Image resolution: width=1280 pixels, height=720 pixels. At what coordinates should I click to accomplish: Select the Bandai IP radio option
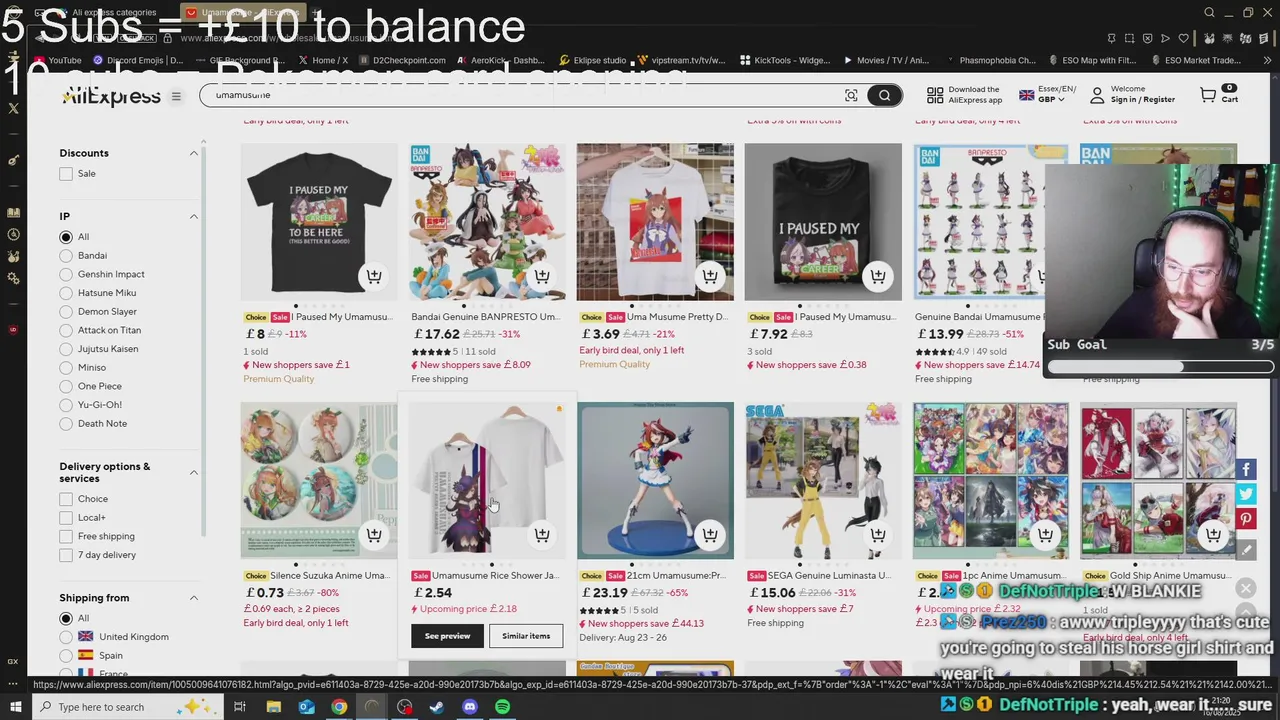(x=66, y=256)
